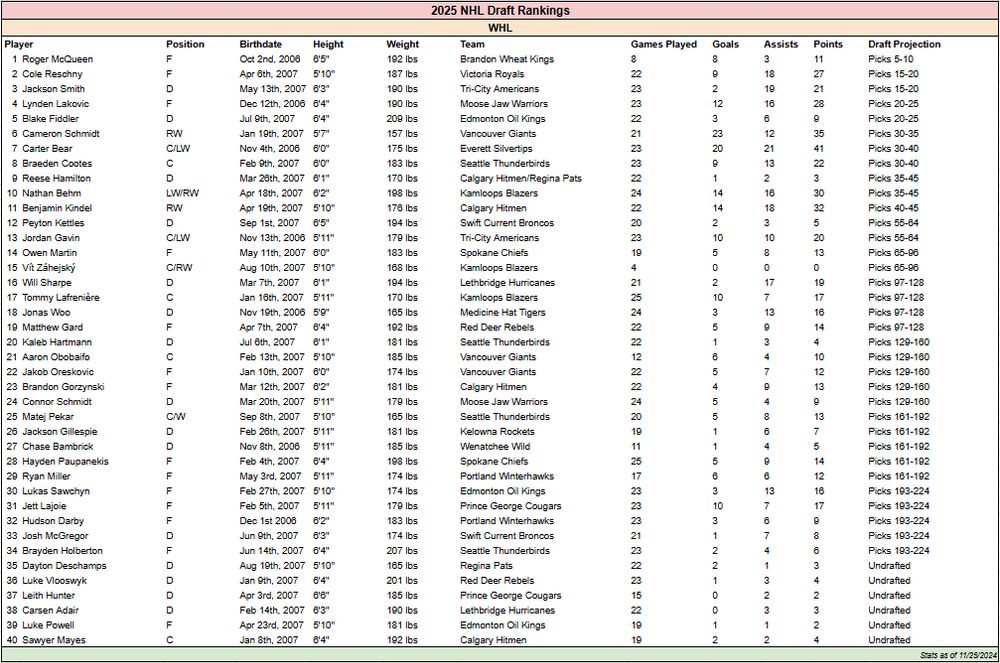Screen dimensions: 1000x663
Task: Select player name Aaron Obobaifo
Action: [56, 357]
